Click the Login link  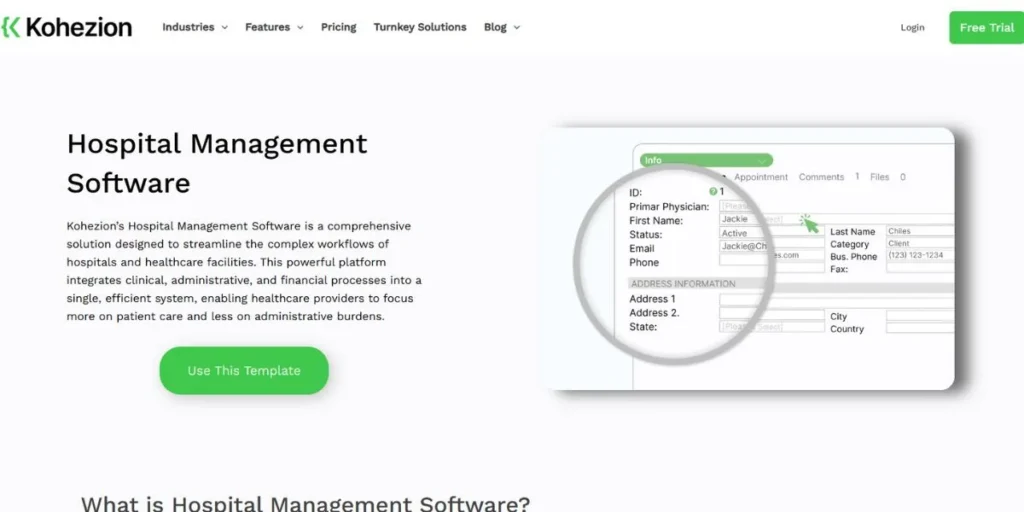point(912,27)
